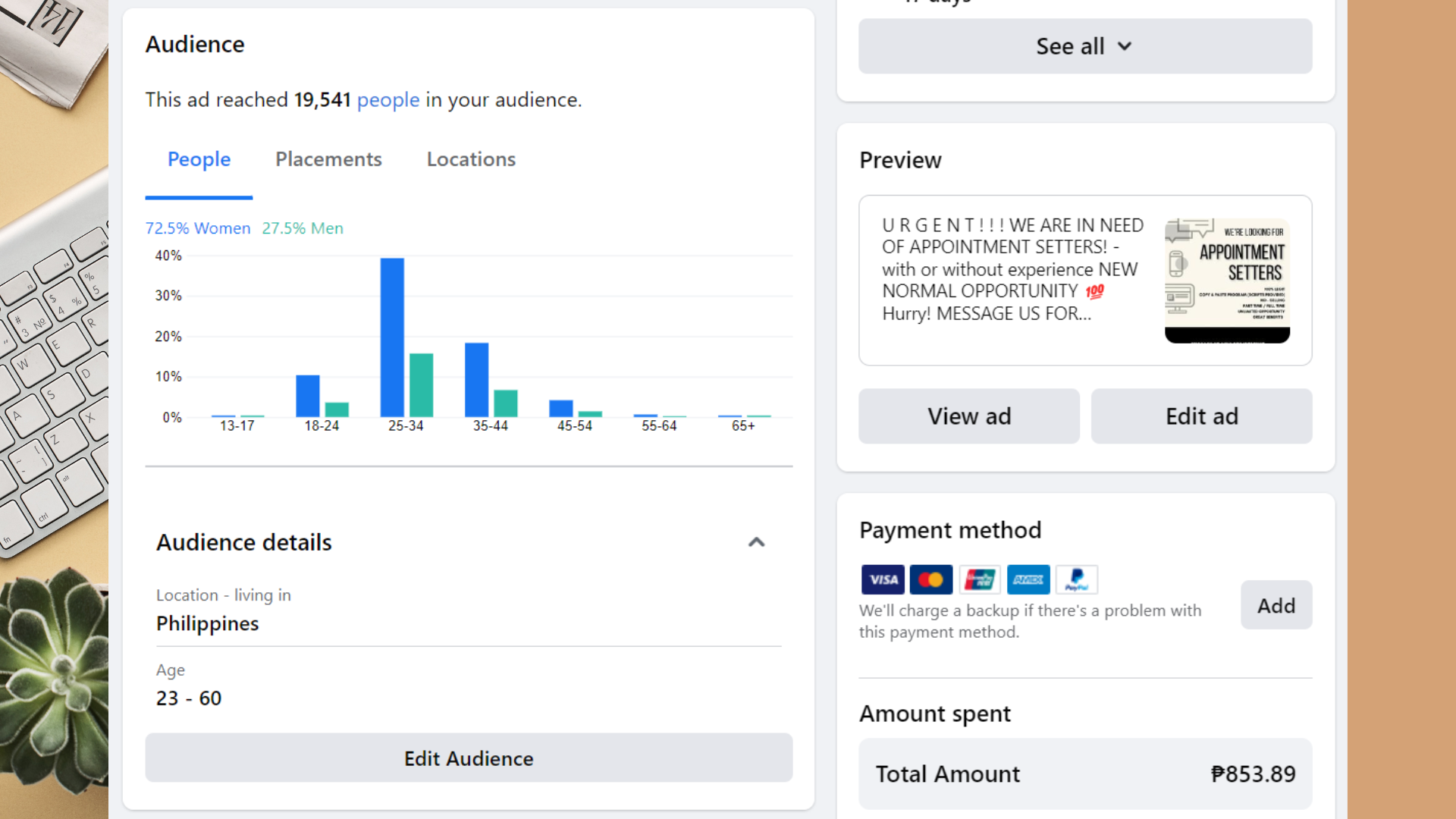Click the American Express card icon

pos(1028,580)
